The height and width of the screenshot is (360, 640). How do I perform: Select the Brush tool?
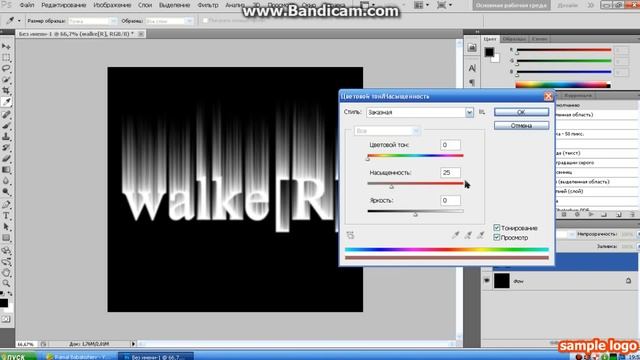point(6,126)
